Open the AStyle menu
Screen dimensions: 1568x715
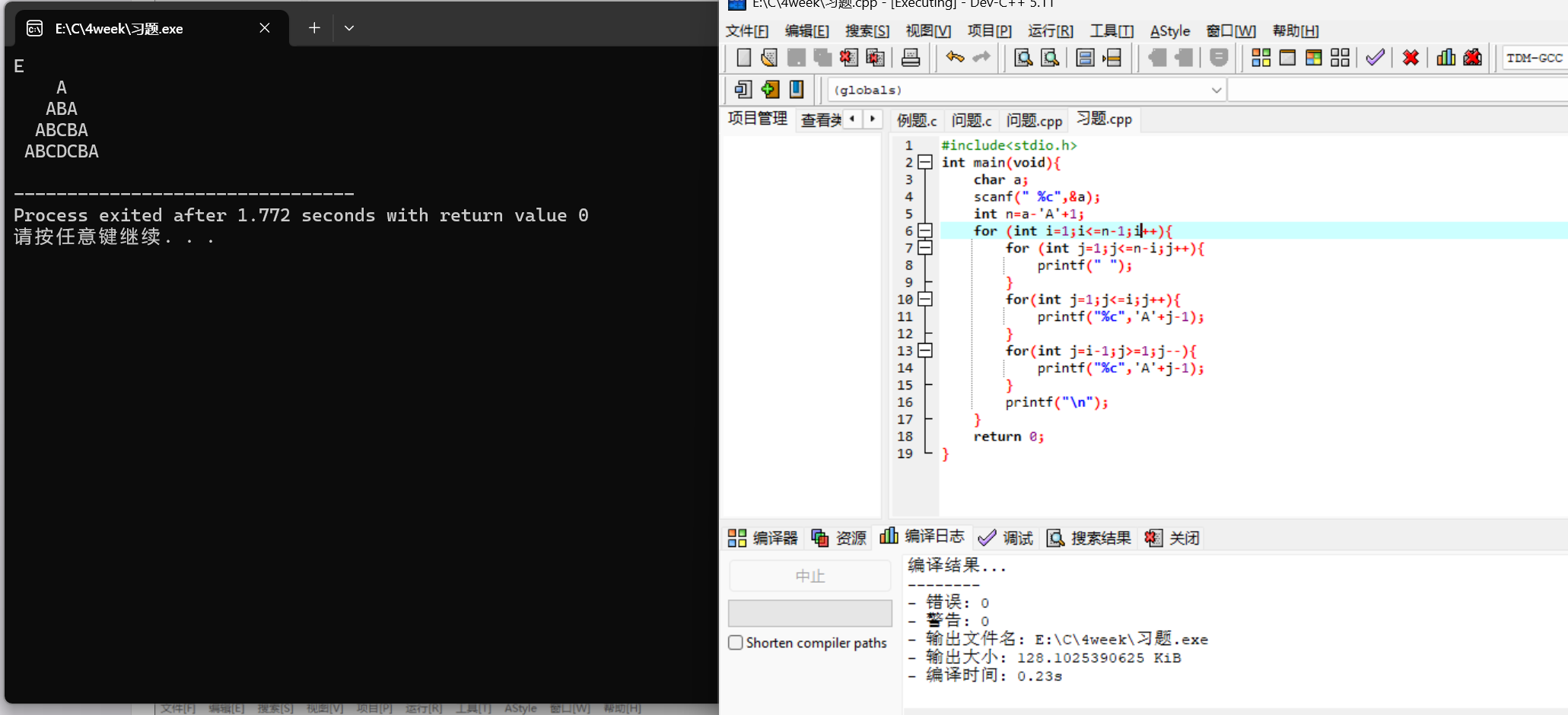click(x=1170, y=31)
